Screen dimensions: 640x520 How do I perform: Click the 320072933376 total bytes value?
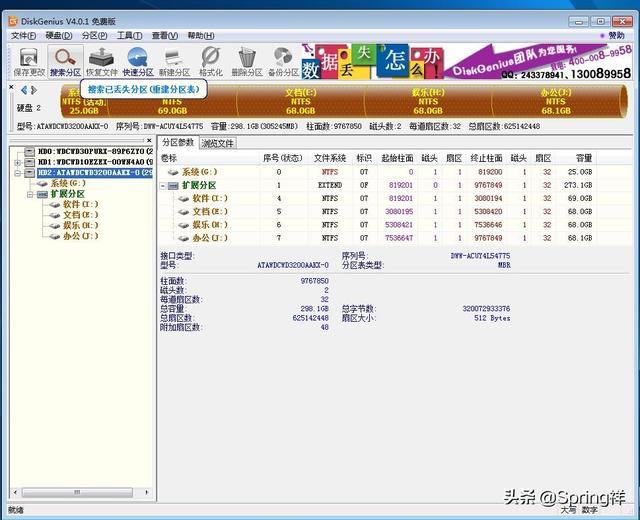click(x=486, y=309)
